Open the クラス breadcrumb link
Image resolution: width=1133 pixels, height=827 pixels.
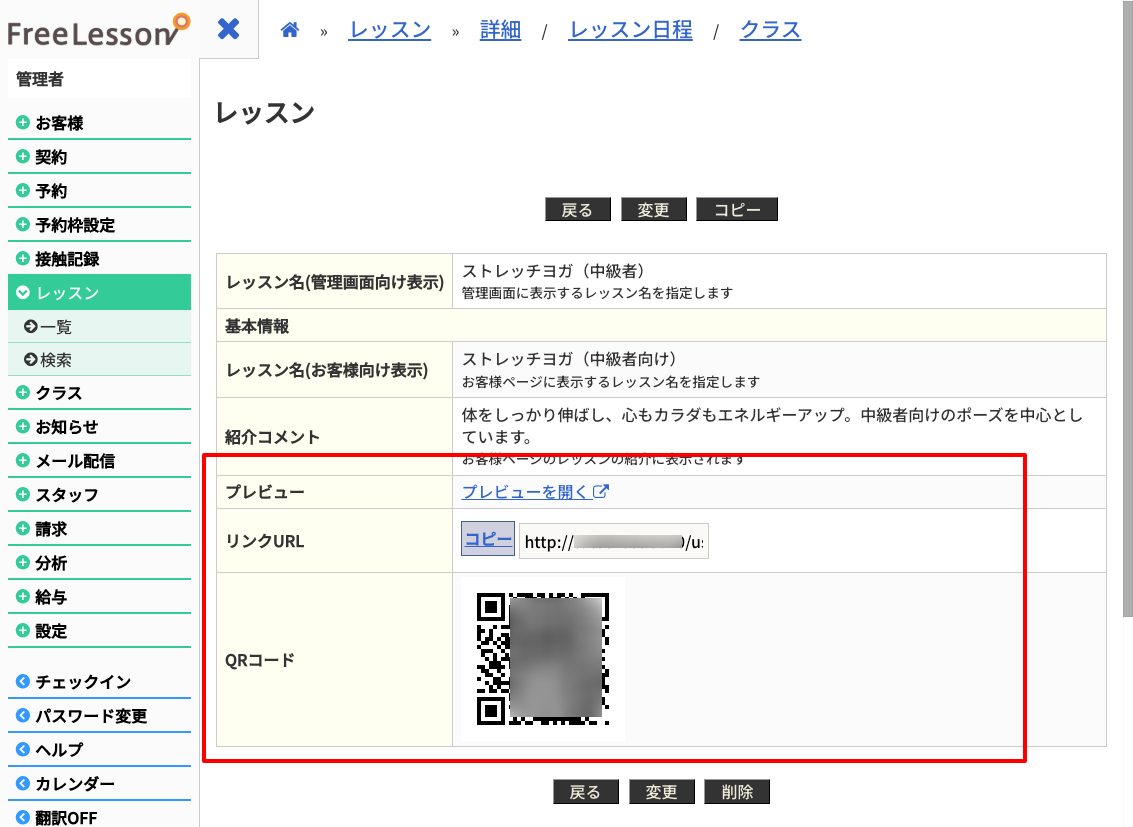click(770, 30)
